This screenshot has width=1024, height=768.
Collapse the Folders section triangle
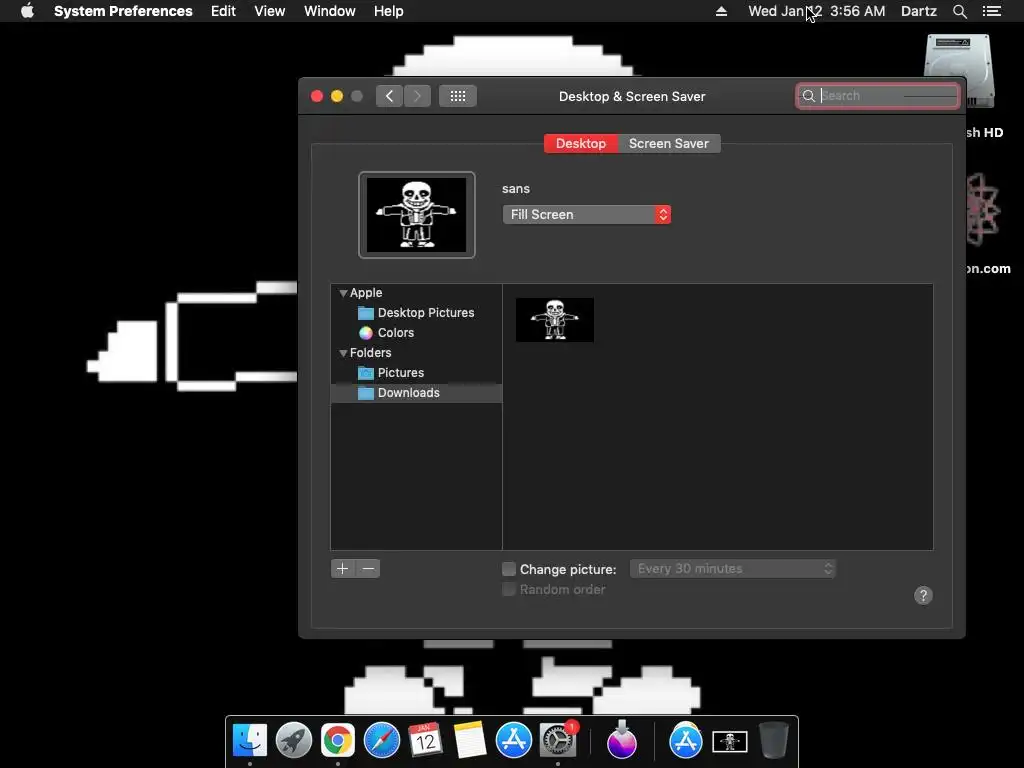[x=343, y=353]
